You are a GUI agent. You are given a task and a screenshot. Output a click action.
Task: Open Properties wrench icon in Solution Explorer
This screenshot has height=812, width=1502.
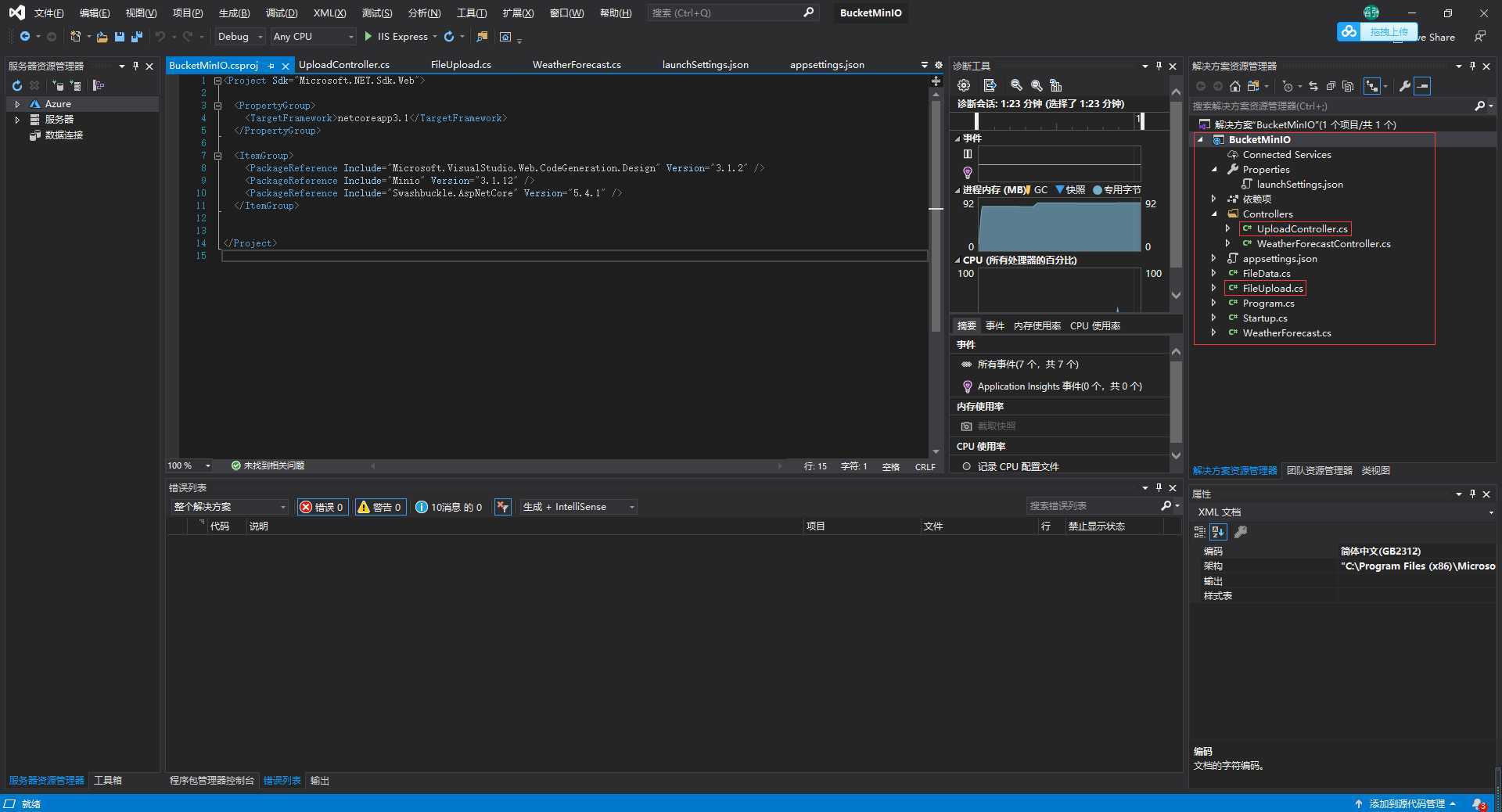pyautogui.click(x=1405, y=86)
